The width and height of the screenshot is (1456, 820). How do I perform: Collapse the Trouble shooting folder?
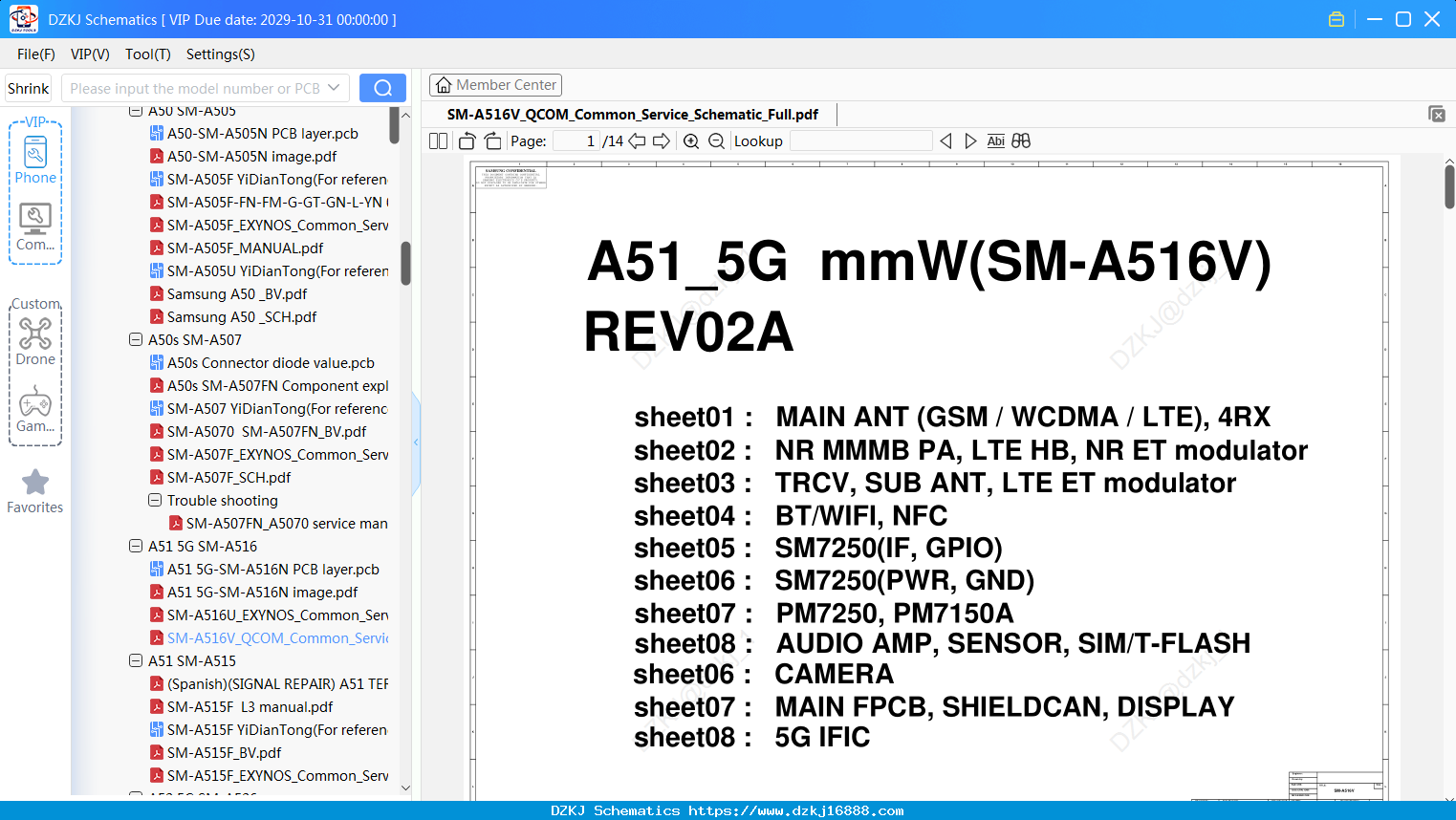click(155, 500)
